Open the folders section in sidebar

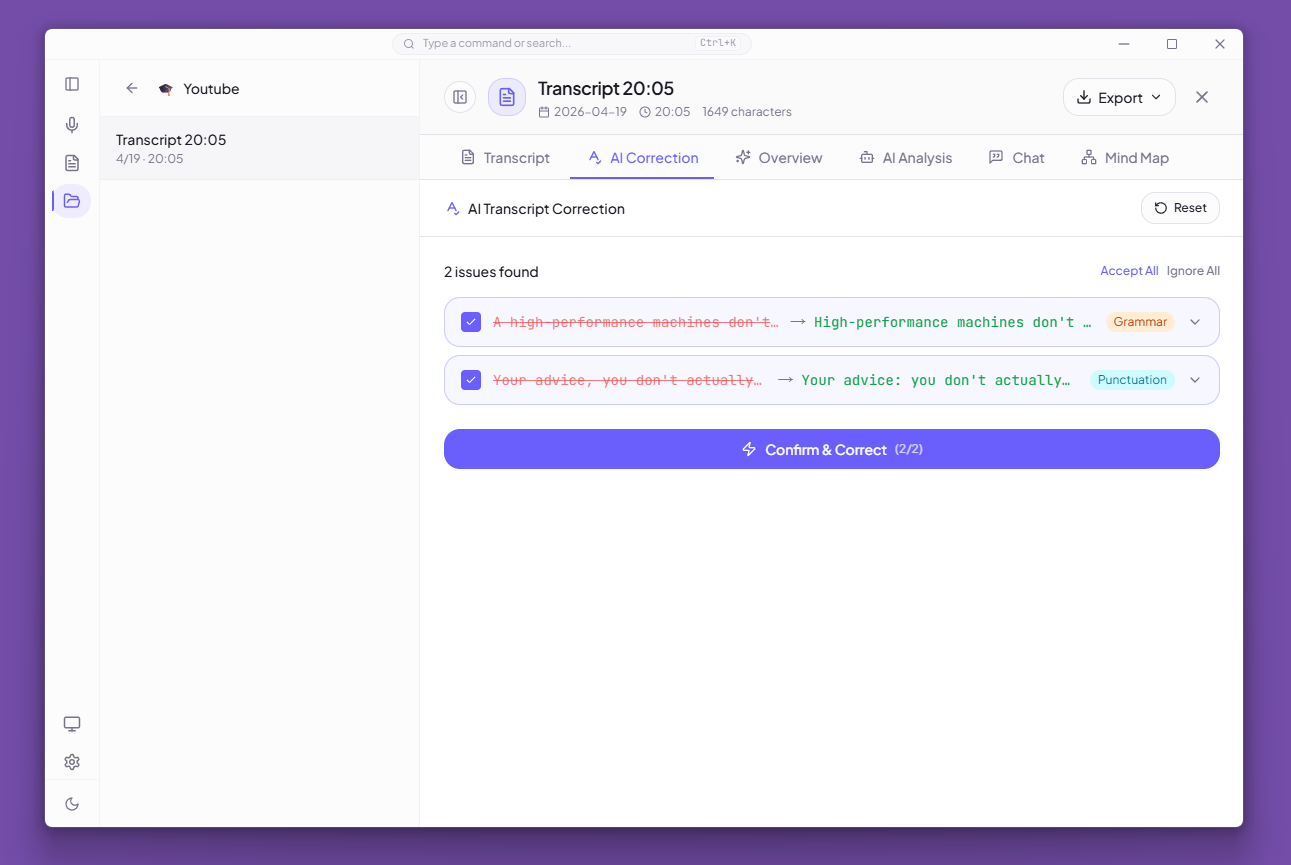tap(72, 201)
